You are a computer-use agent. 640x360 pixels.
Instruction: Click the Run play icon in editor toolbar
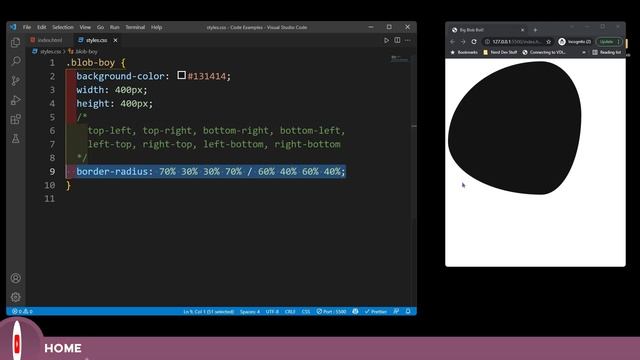[386, 40]
